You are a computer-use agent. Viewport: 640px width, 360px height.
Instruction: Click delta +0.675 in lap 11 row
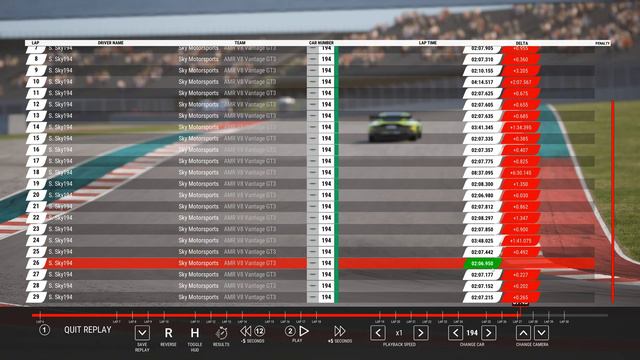pyautogui.click(x=520, y=93)
